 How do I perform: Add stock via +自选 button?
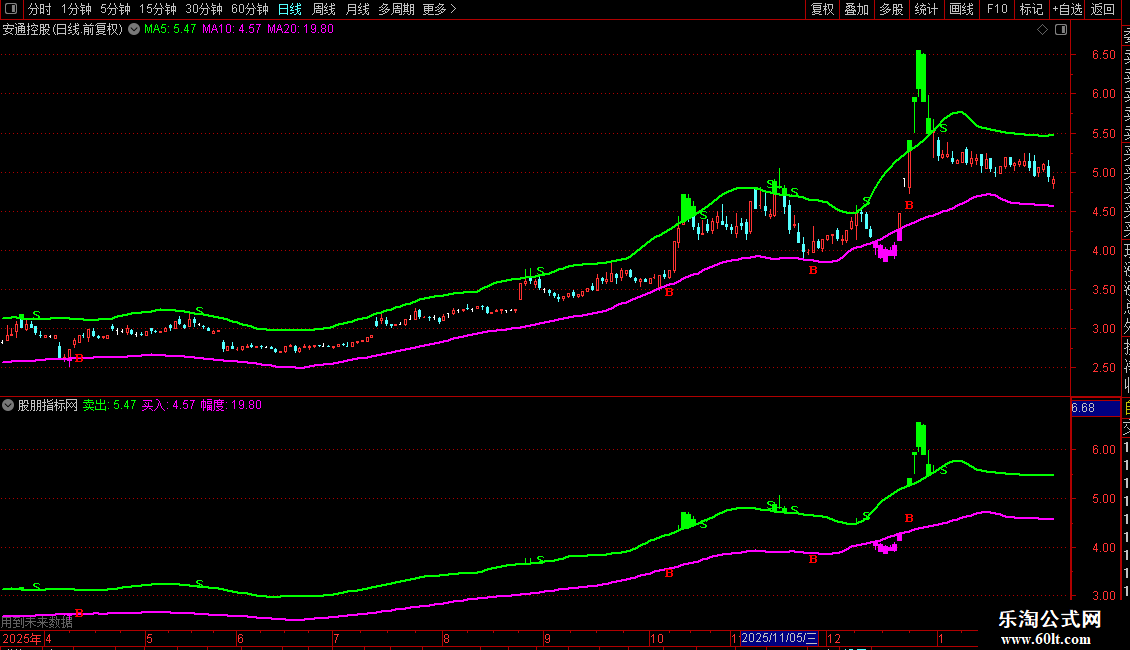tap(1067, 9)
